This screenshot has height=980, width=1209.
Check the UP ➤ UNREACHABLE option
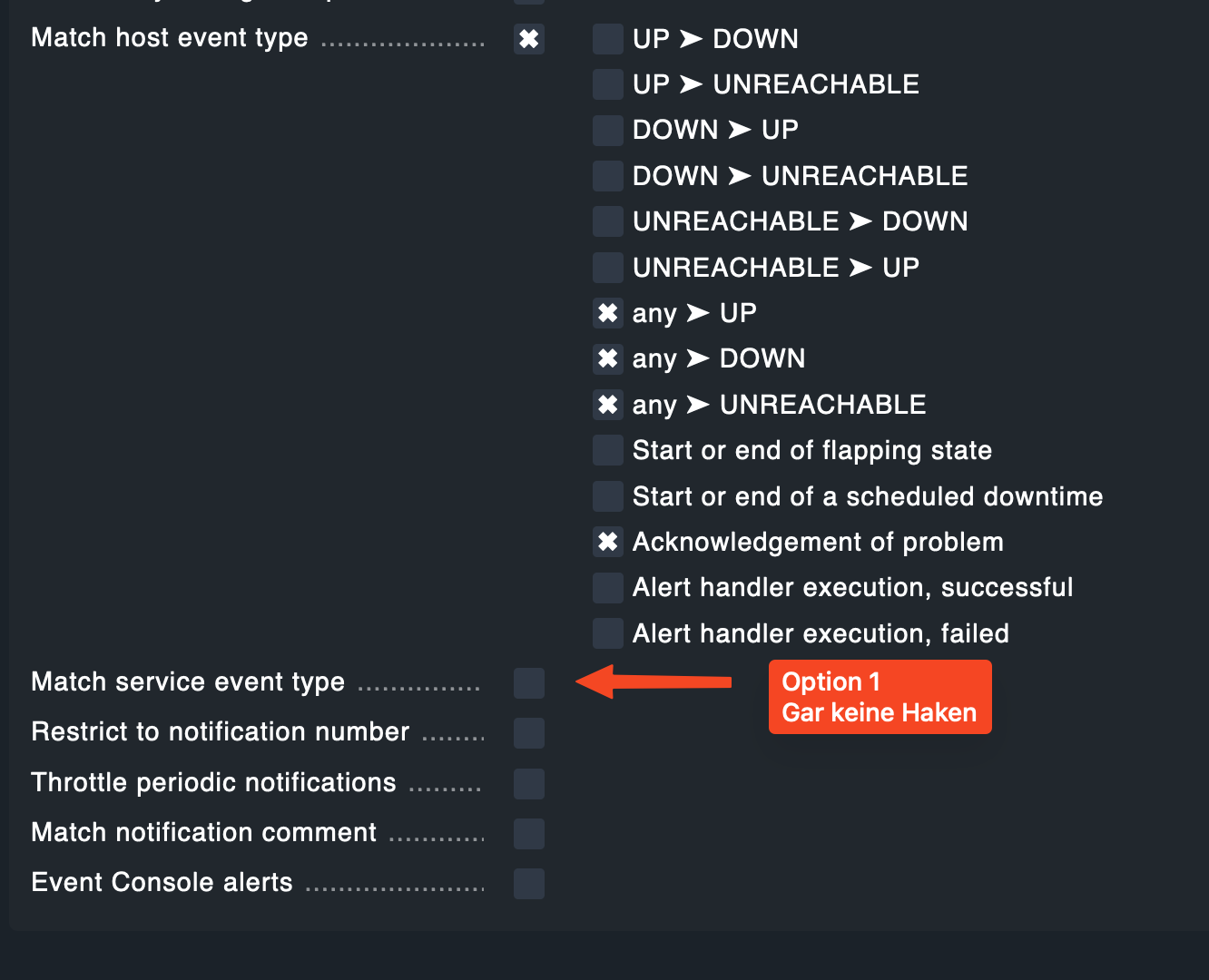pyautogui.click(x=607, y=84)
